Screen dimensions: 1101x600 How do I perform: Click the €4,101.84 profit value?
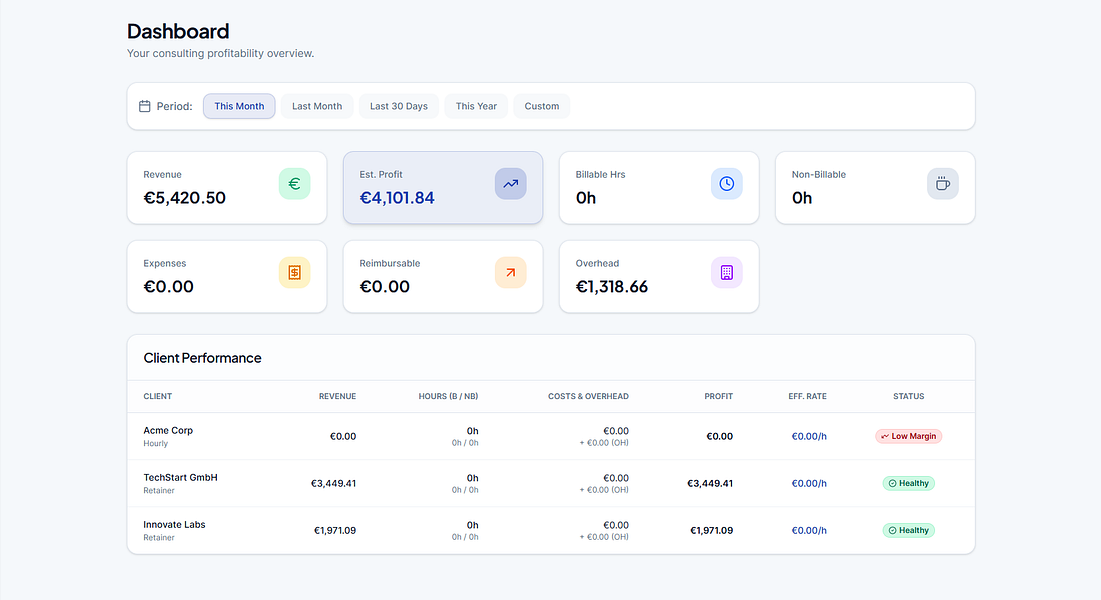point(397,198)
